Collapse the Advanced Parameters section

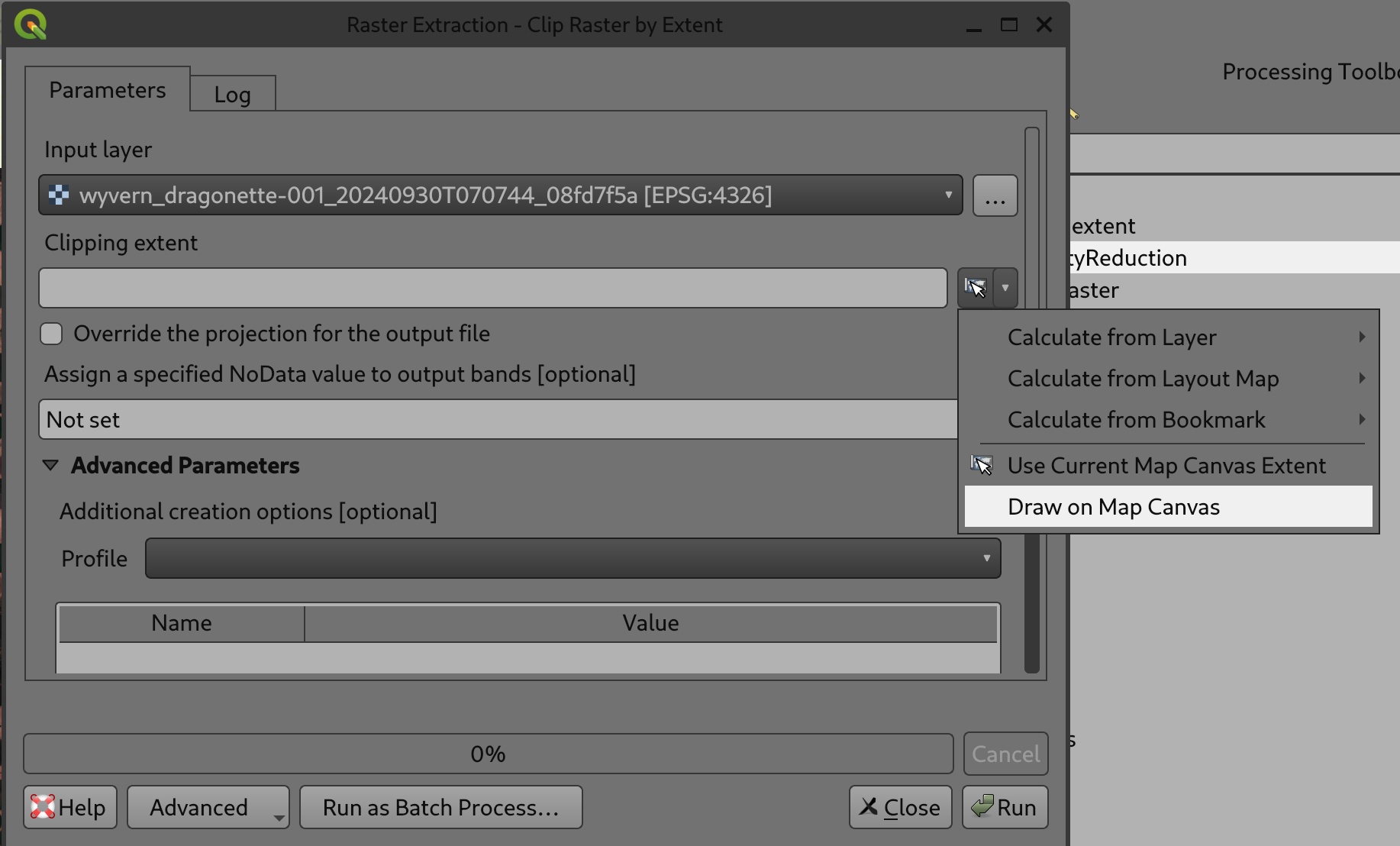(x=50, y=465)
